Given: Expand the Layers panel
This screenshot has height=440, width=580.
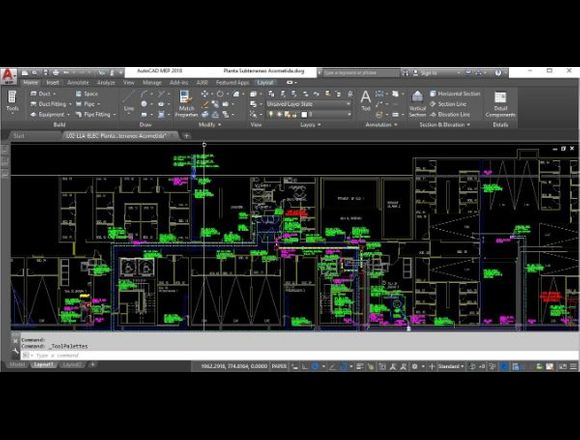Looking at the screenshot, I should 310,125.
